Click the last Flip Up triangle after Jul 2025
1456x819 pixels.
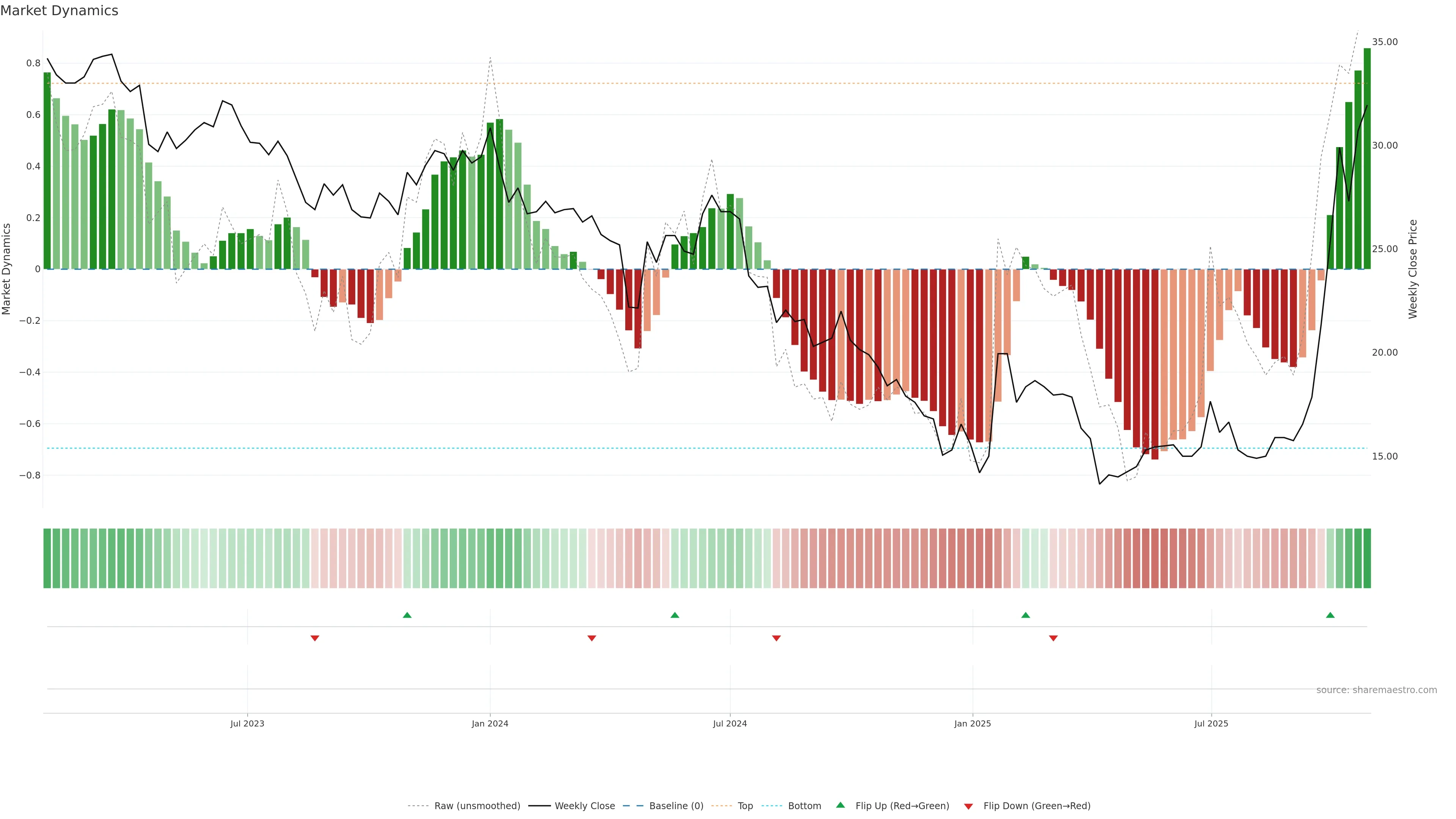click(x=1330, y=615)
